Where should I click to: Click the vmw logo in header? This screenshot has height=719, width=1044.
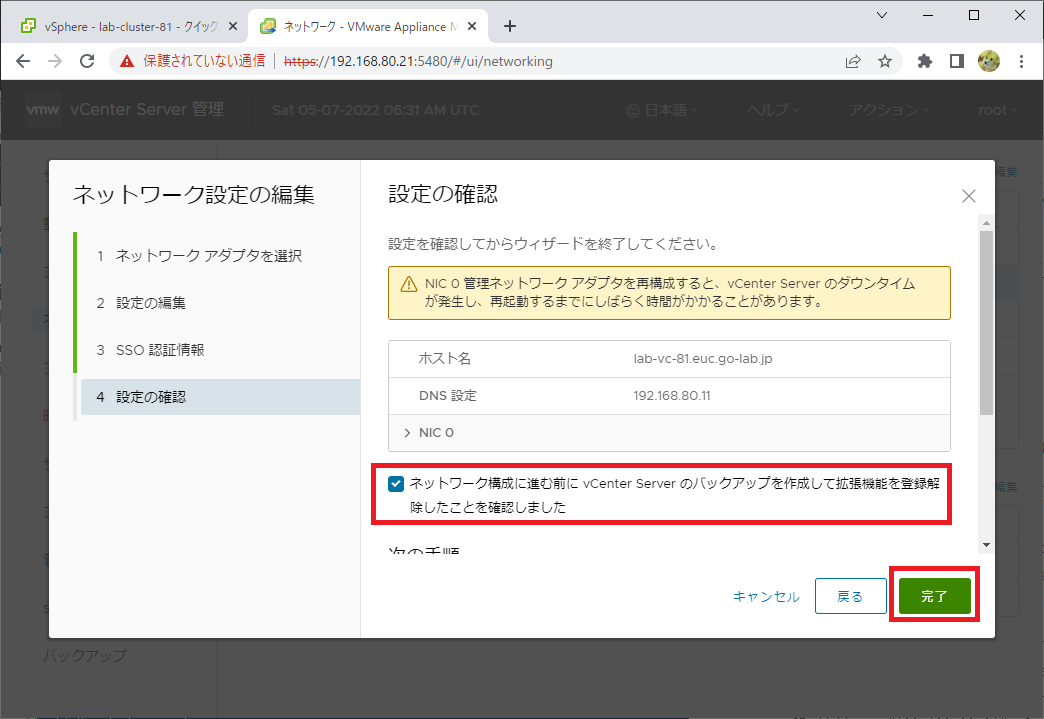(x=43, y=110)
